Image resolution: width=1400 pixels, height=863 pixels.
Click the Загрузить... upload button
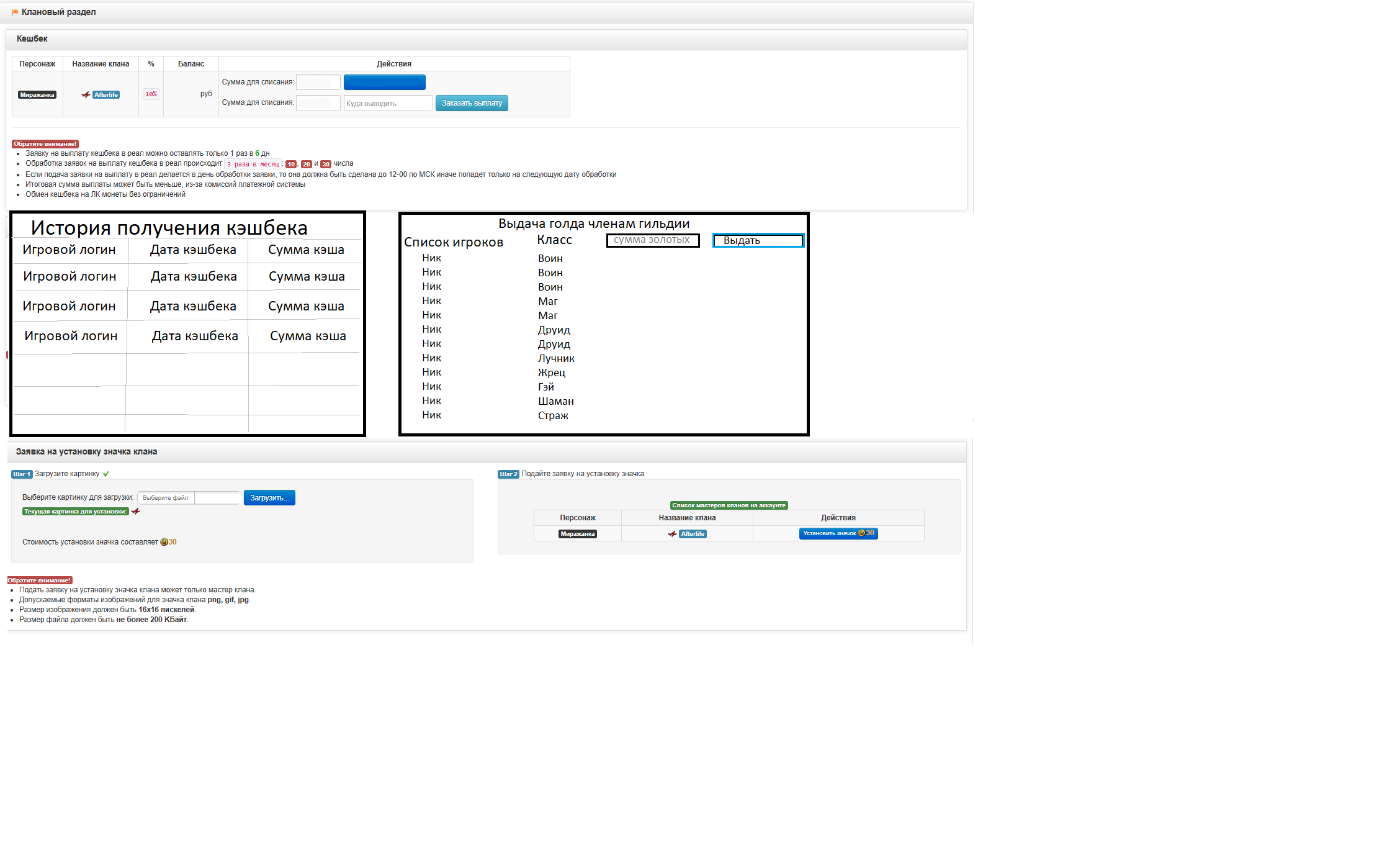click(269, 498)
